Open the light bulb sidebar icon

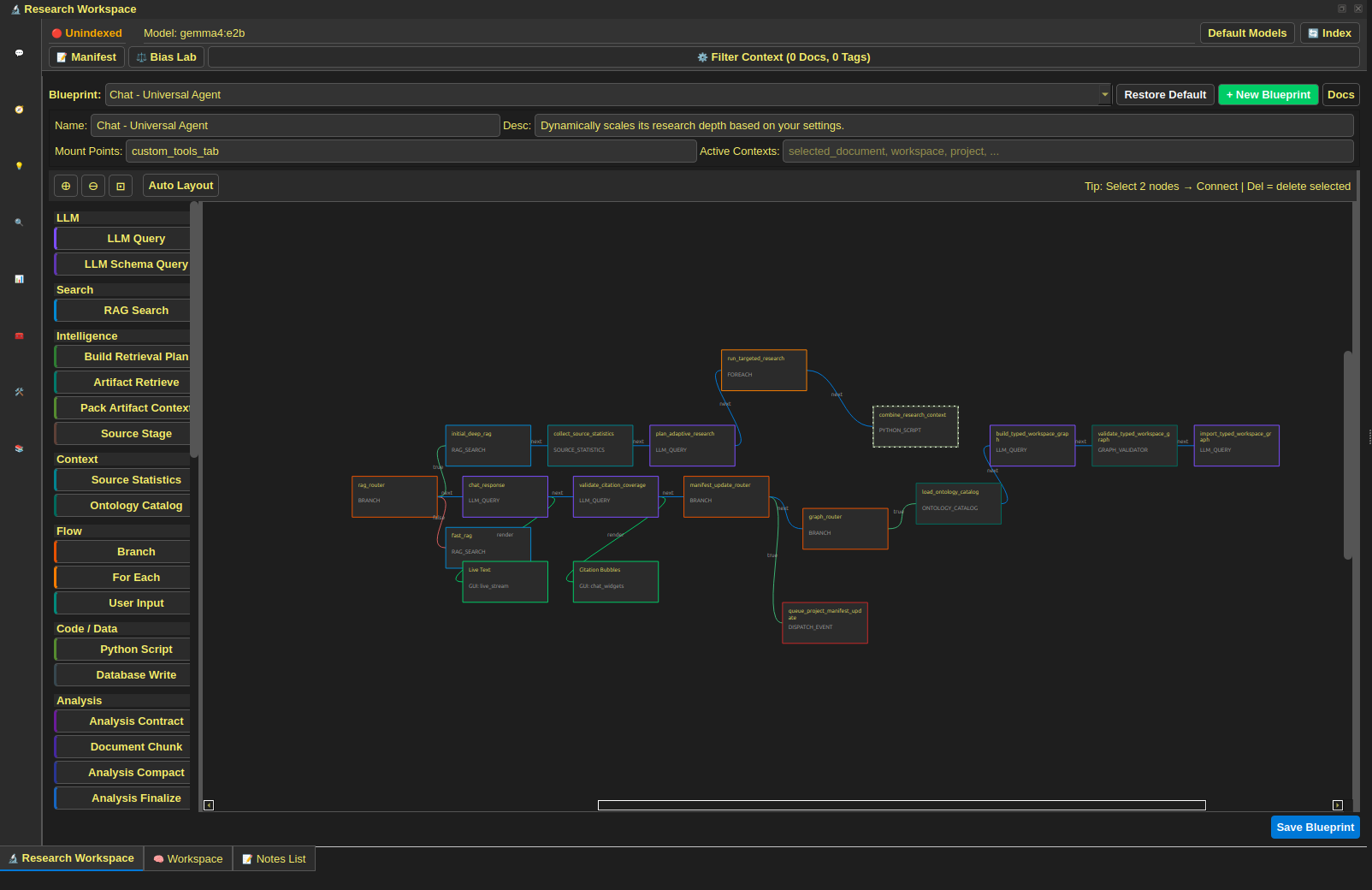tap(19, 166)
